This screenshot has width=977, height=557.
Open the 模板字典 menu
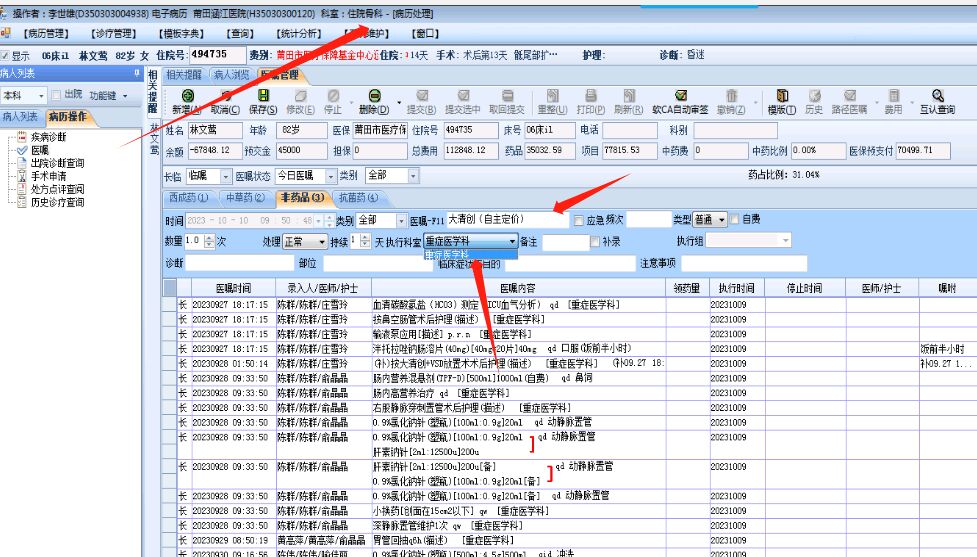pyautogui.click(x=181, y=34)
